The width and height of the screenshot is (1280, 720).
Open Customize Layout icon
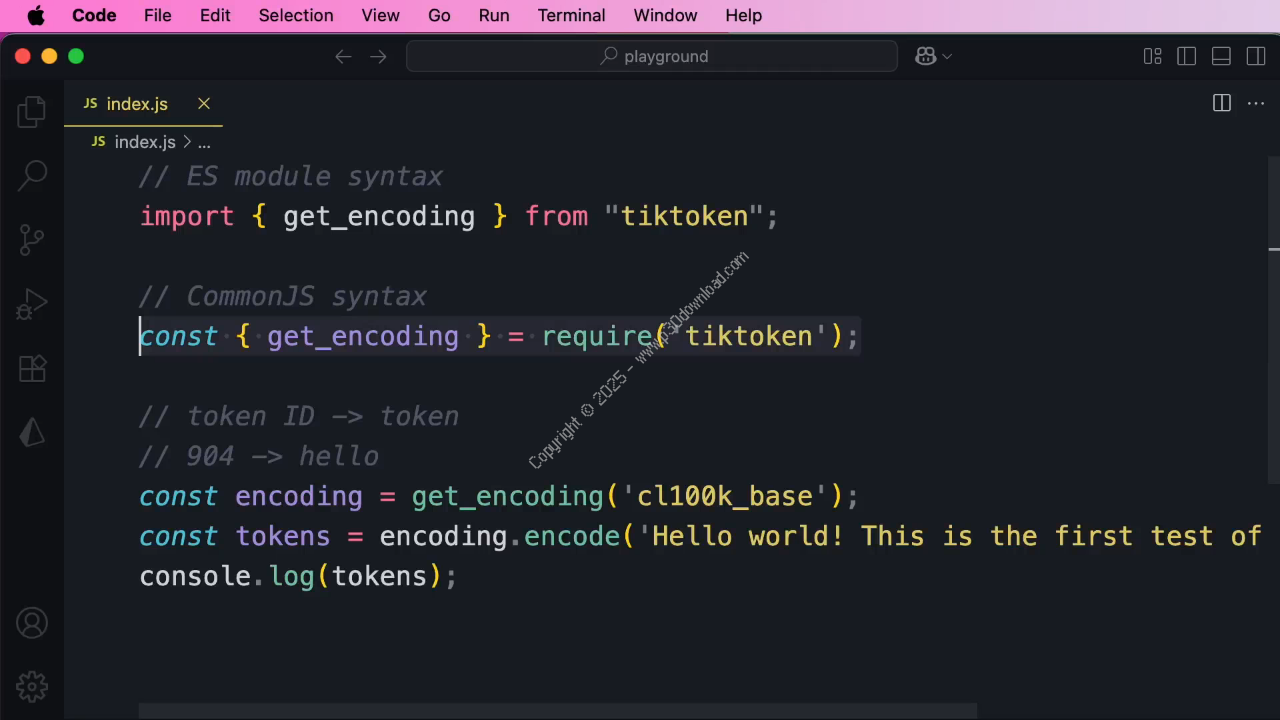[1152, 57]
